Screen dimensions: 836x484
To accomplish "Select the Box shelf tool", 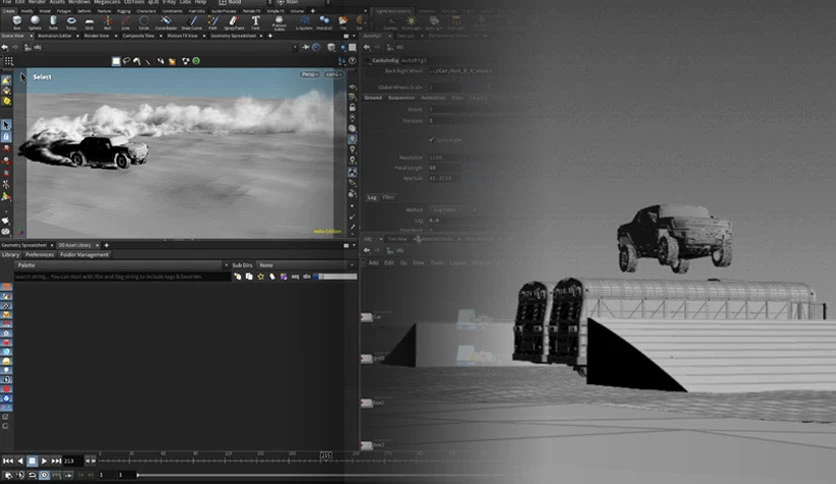I will coord(17,21).
